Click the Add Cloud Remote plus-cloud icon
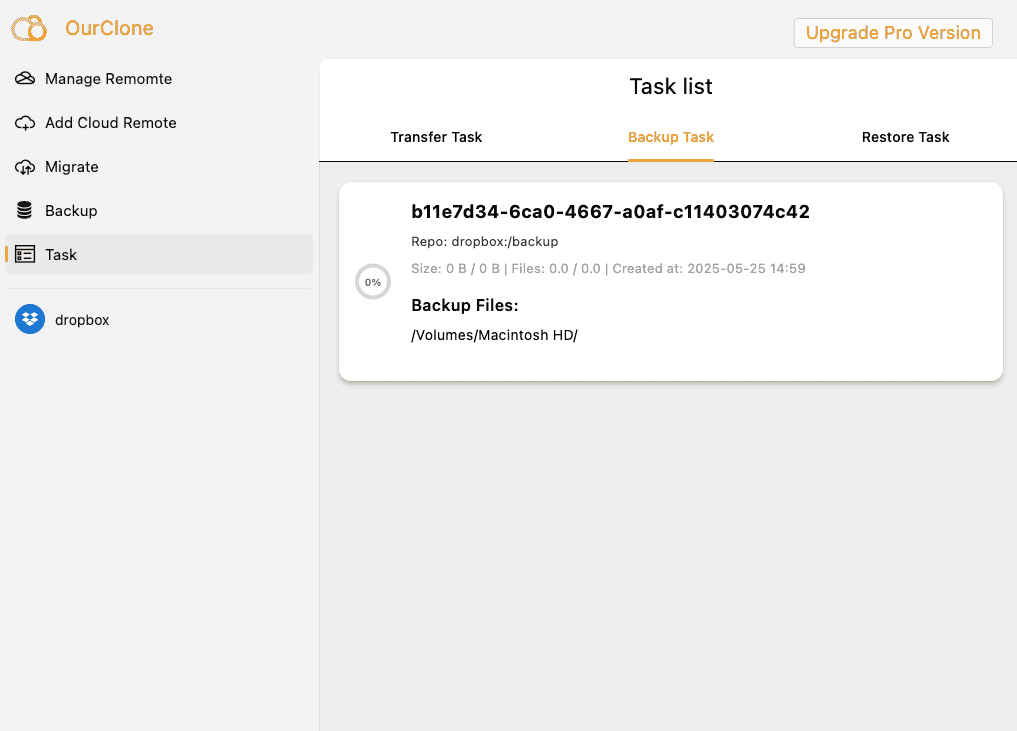This screenshot has height=731, width=1017. (x=25, y=123)
